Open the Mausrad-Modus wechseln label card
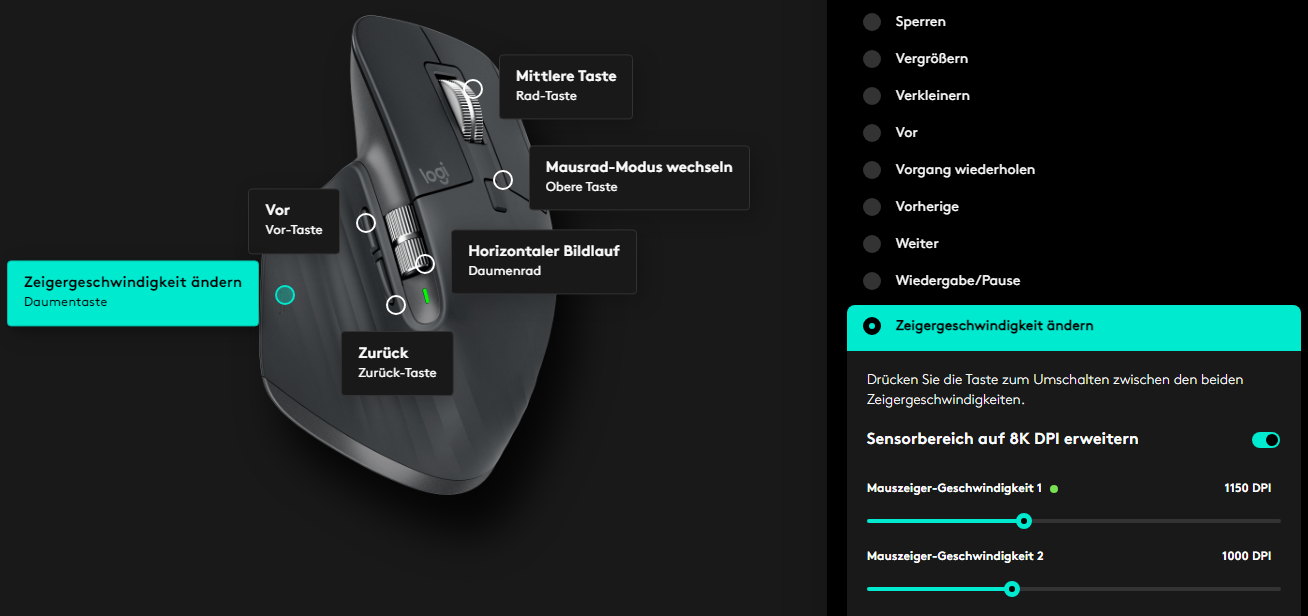This screenshot has width=1308, height=616. (x=639, y=177)
